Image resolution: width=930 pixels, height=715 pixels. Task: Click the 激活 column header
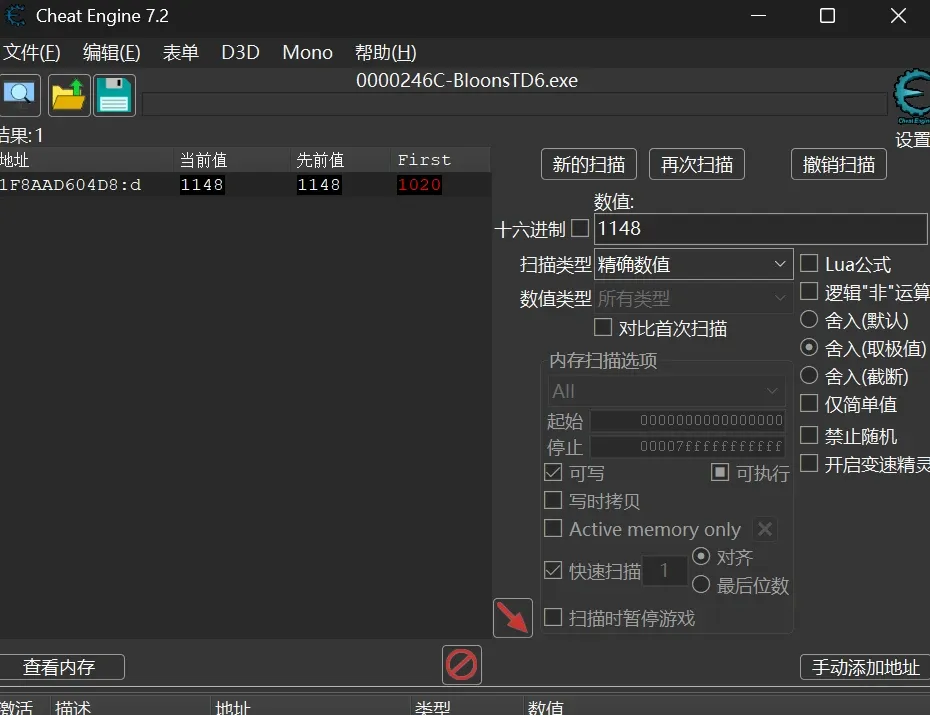pos(24,706)
